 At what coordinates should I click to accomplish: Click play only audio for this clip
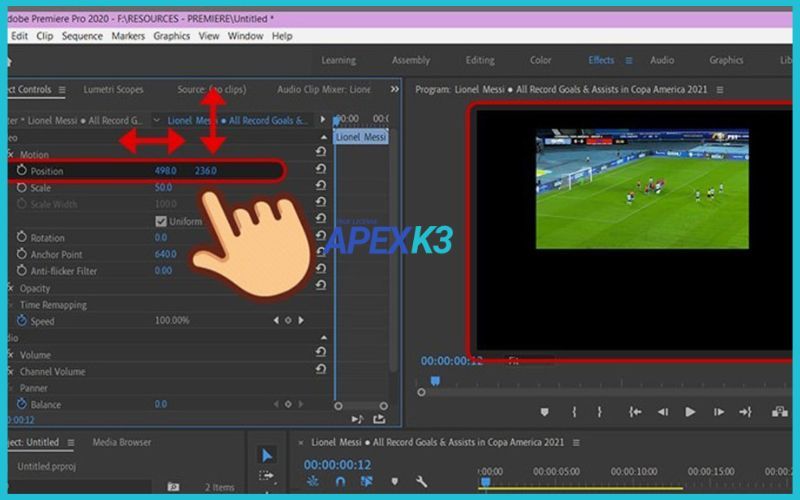358,419
